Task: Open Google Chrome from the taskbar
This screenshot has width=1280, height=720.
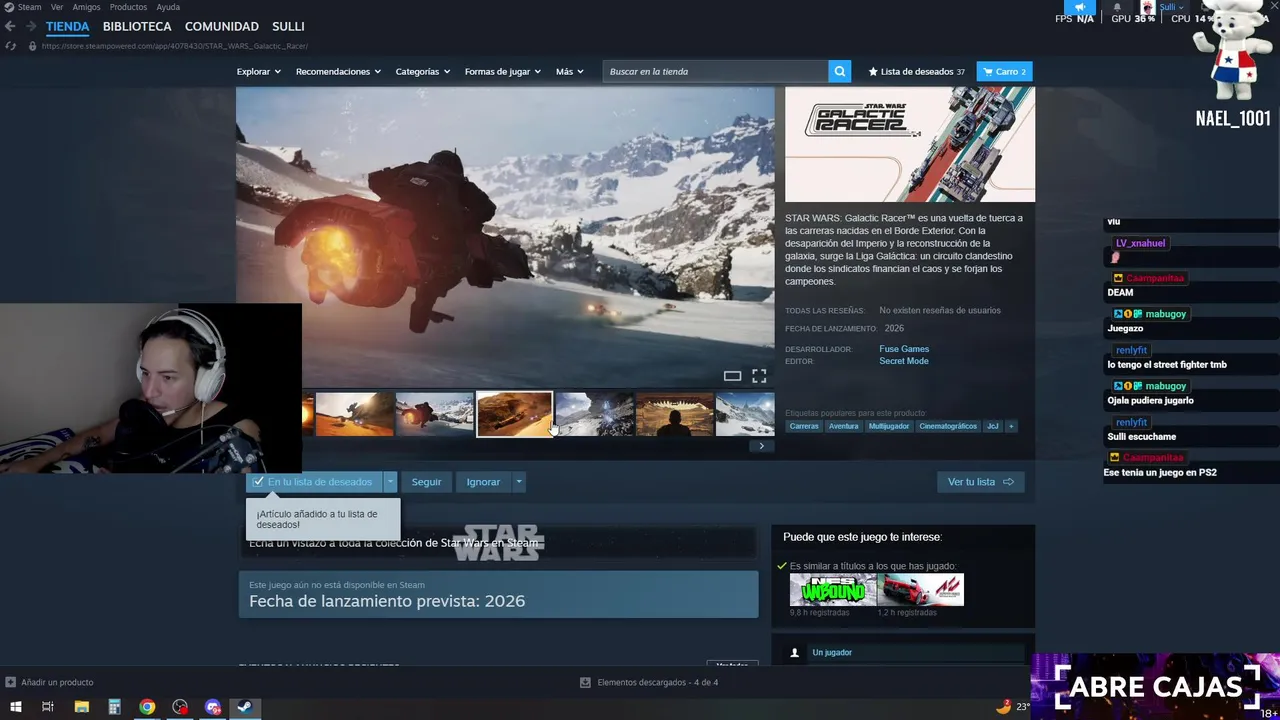Action: pos(147,707)
